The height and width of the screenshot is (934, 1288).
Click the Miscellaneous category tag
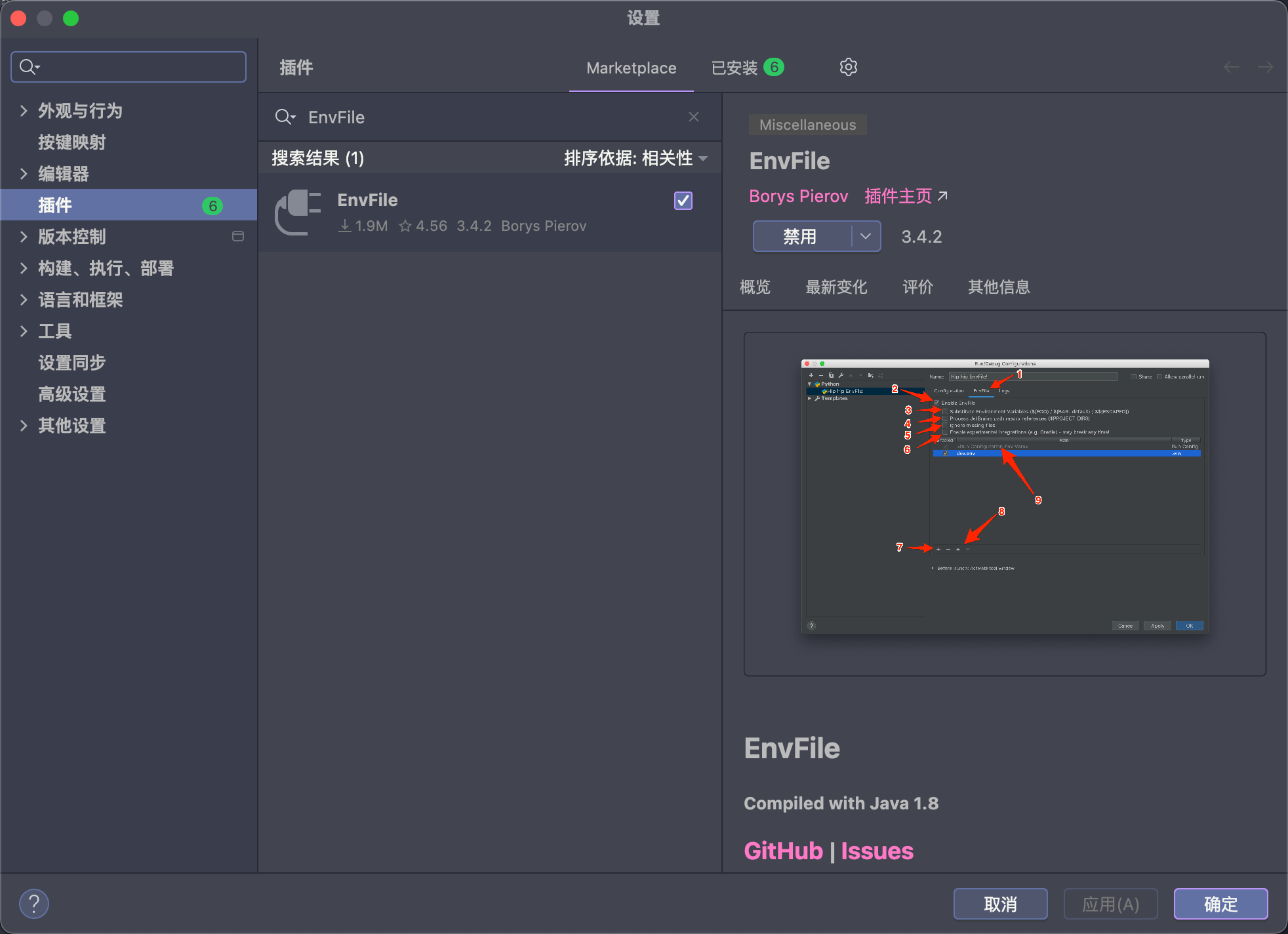(x=807, y=125)
